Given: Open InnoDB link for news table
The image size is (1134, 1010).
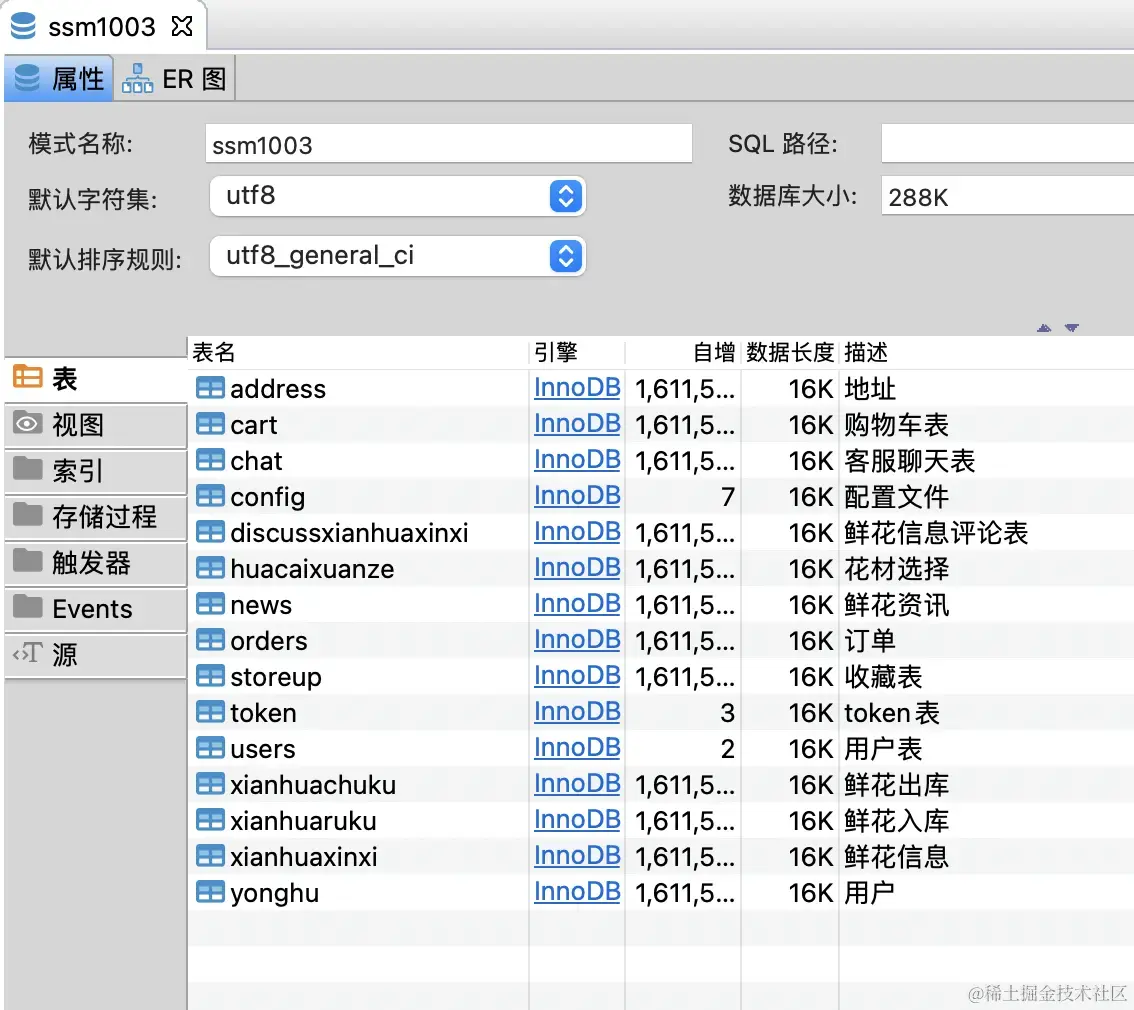Looking at the screenshot, I should (577, 604).
